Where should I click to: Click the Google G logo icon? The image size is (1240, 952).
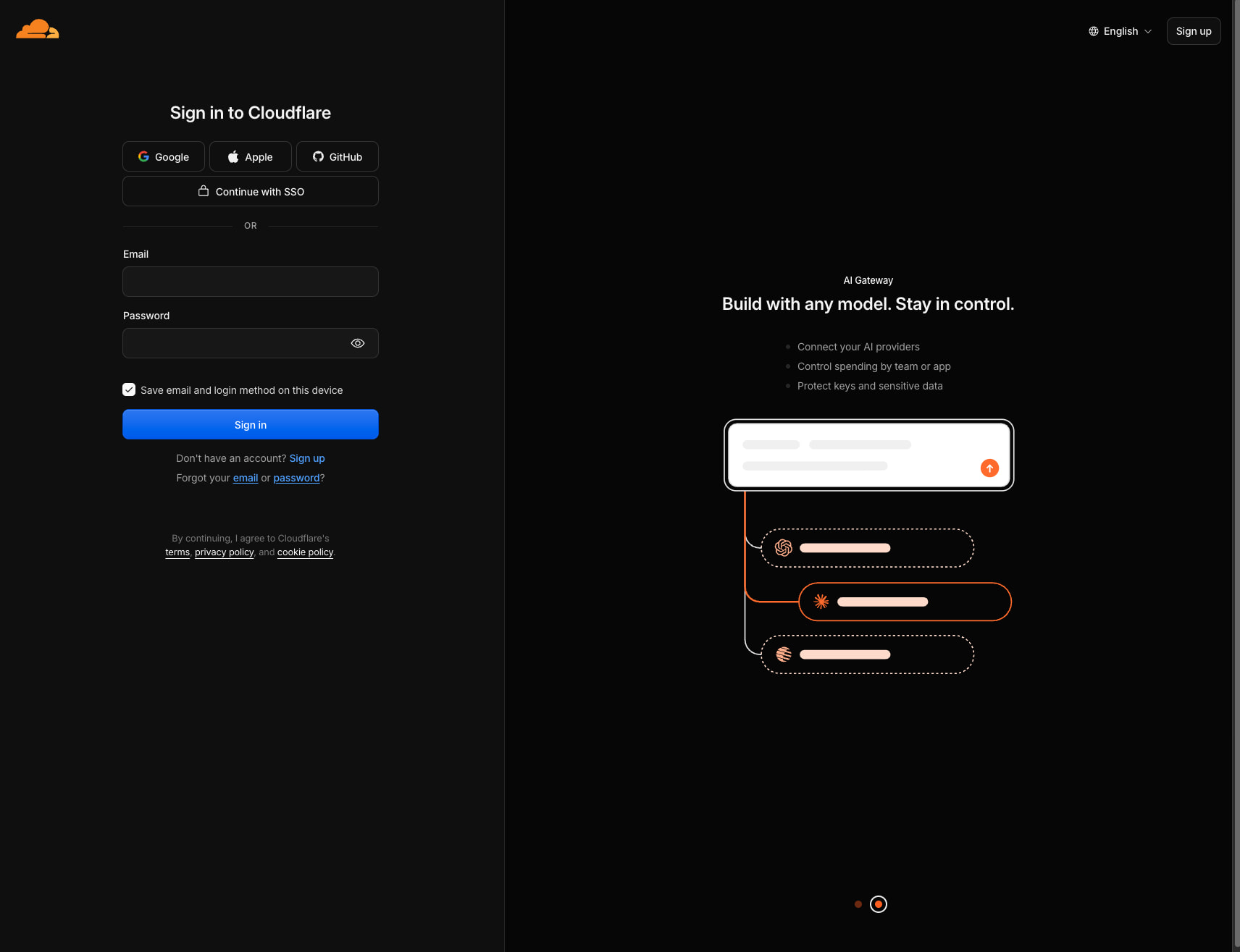pyautogui.click(x=143, y=156)
